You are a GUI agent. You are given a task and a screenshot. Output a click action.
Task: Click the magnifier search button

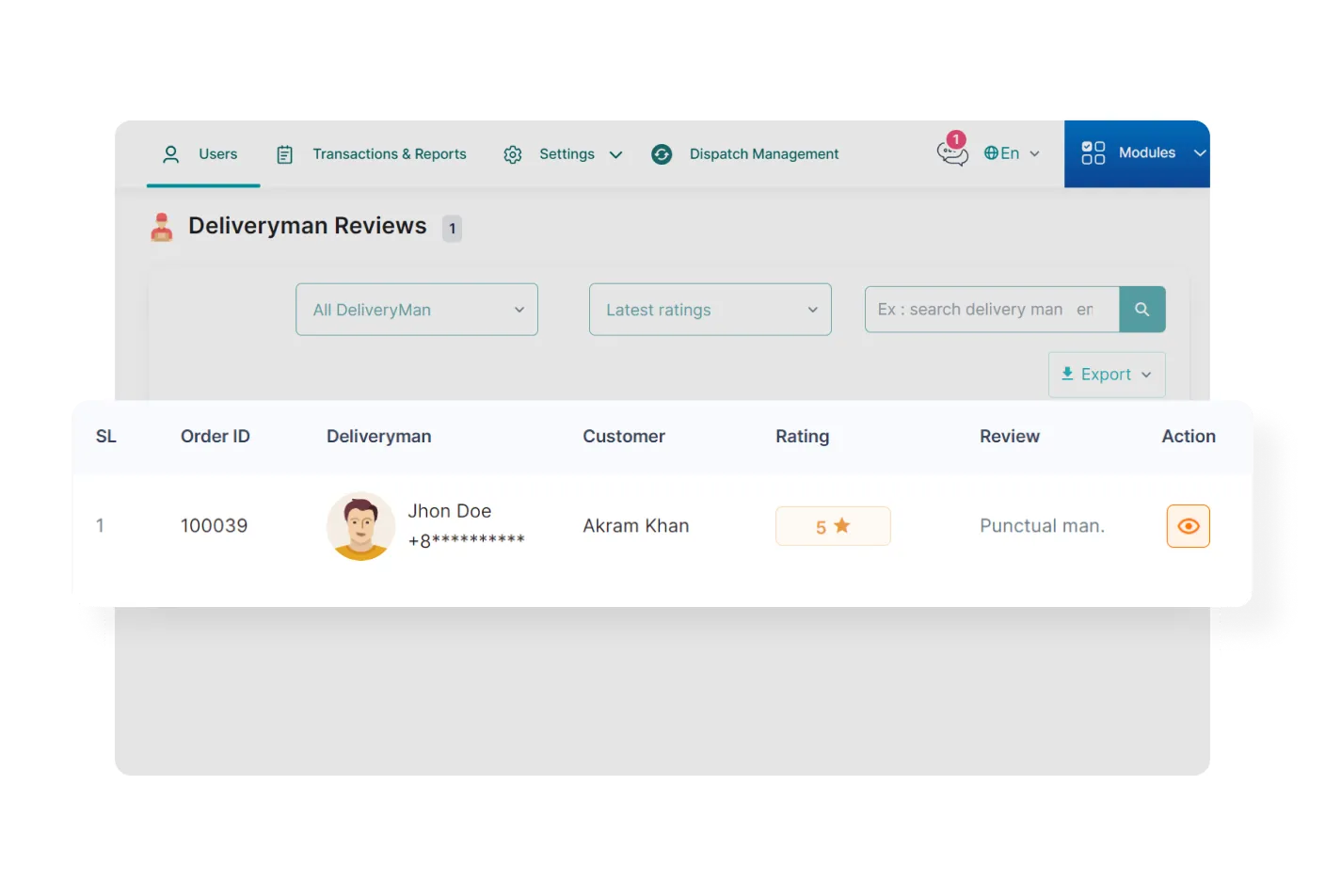[1141, 310]
